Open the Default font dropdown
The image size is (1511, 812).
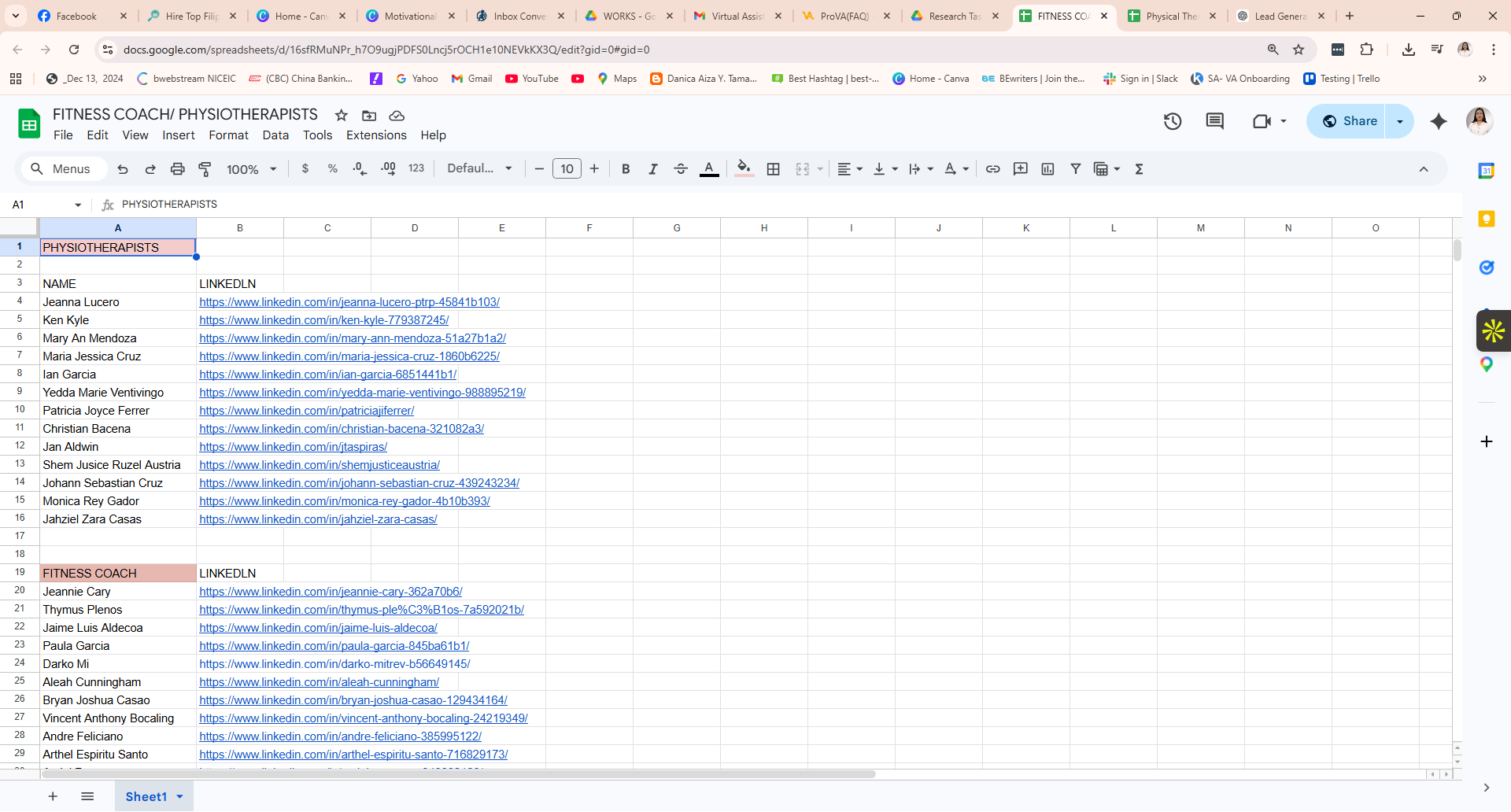pos(479,168)
